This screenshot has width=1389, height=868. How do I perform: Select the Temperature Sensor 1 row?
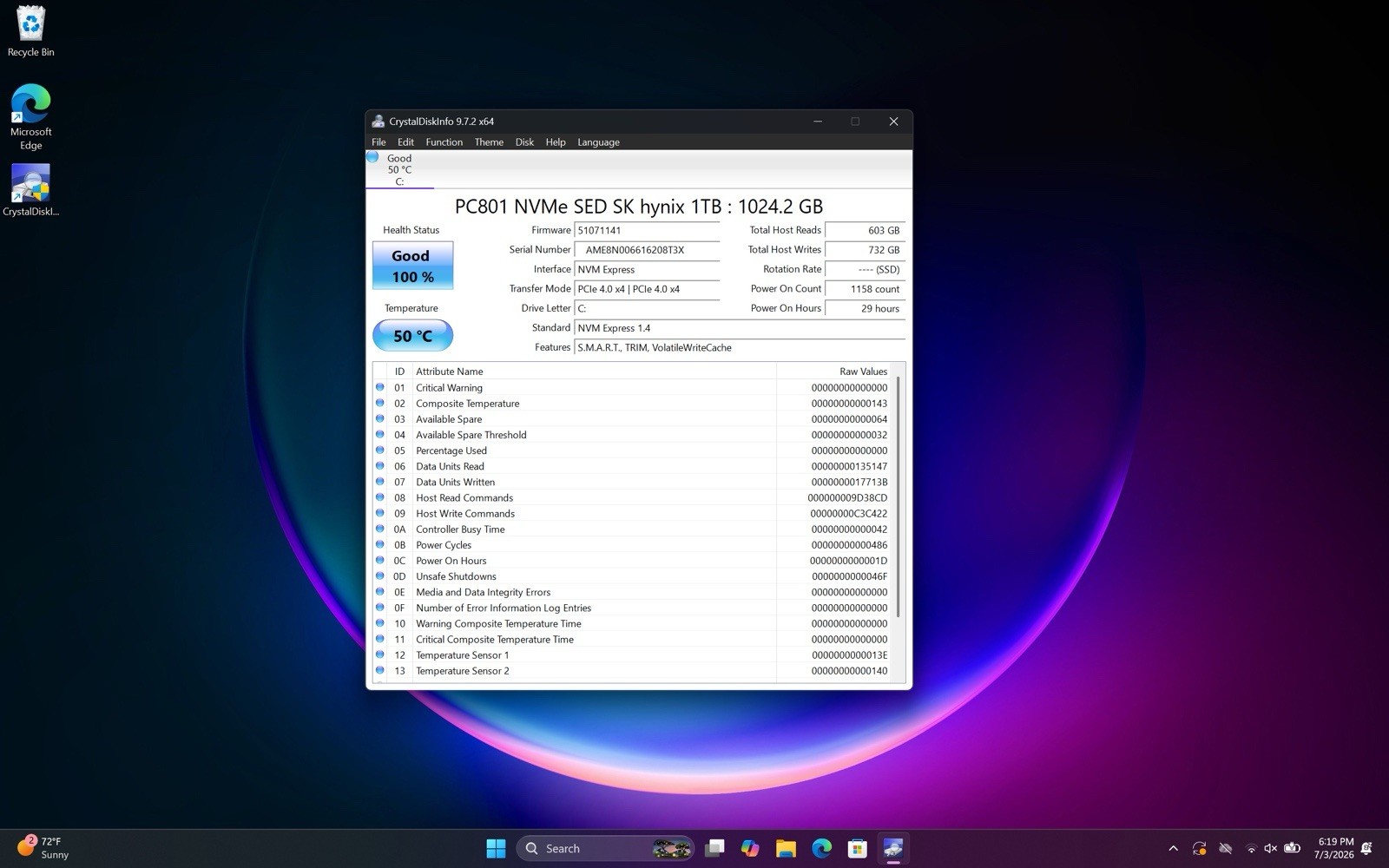(x=634, y=654)
